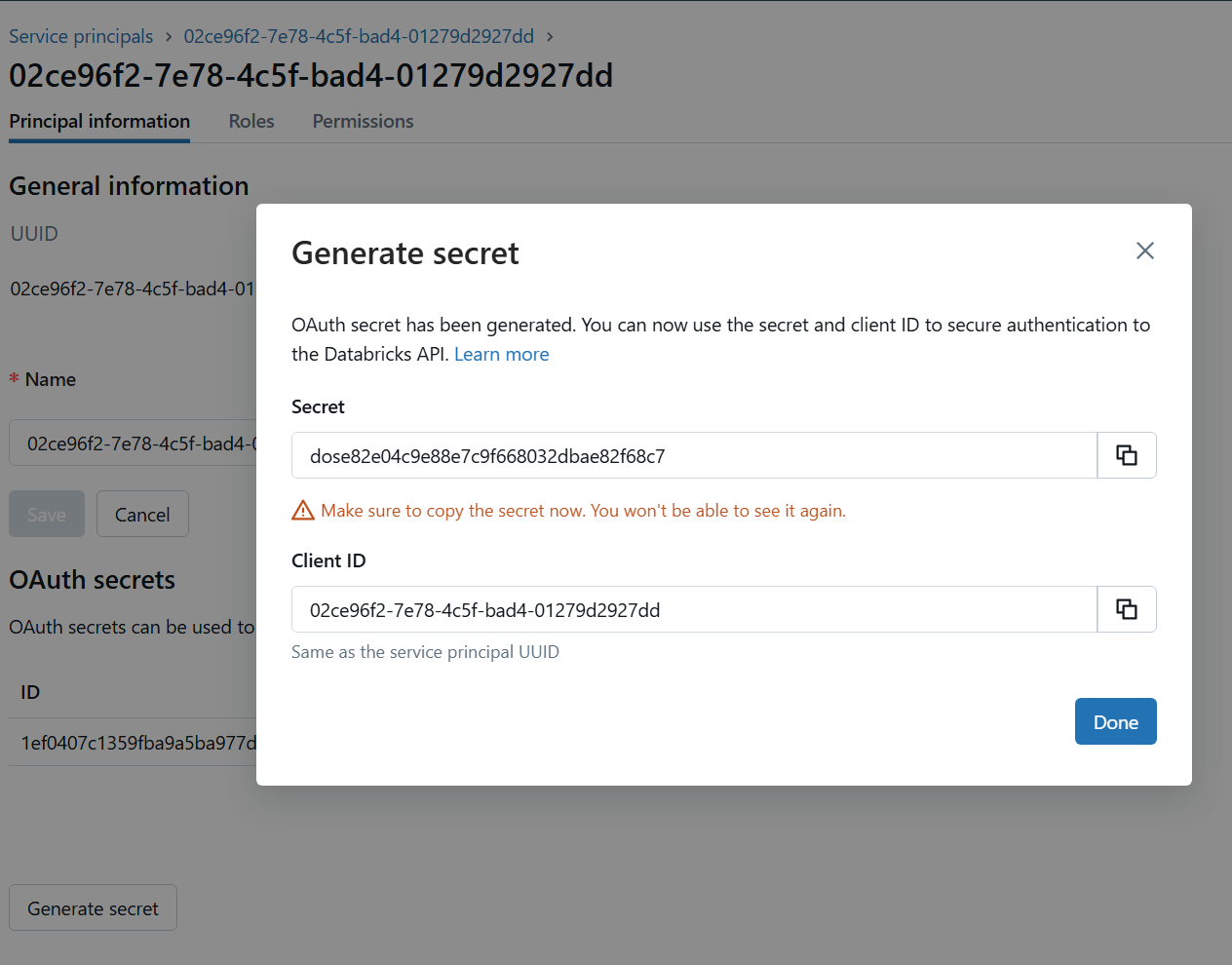Click the Done button
Screen dimensions: 1232x965
(1115, 721)
